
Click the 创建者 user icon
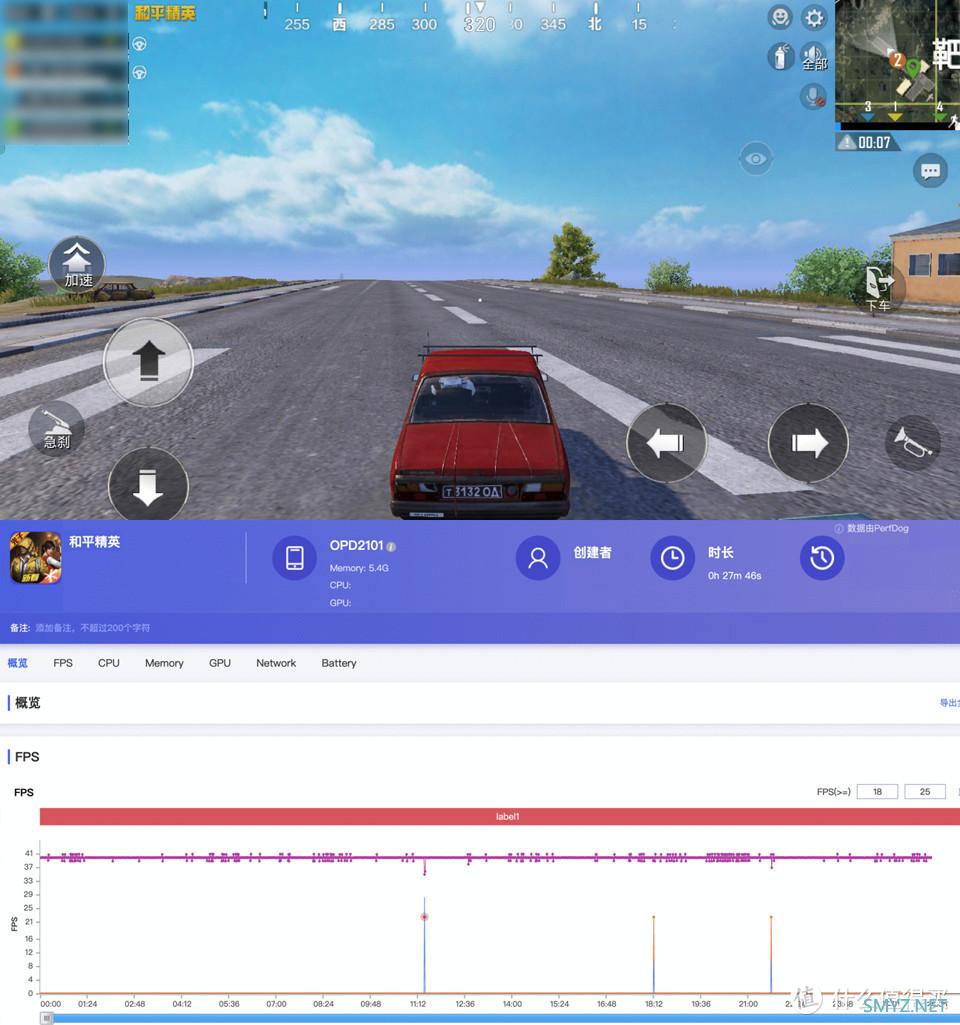tap(538, 558)
